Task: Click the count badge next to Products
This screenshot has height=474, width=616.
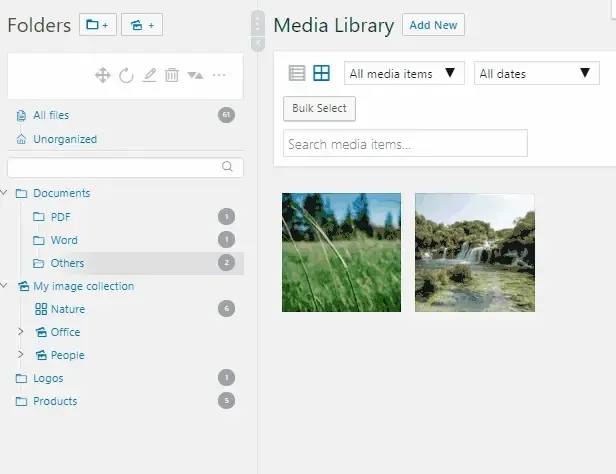Action: pyautogui.click(x=226, y=401)
